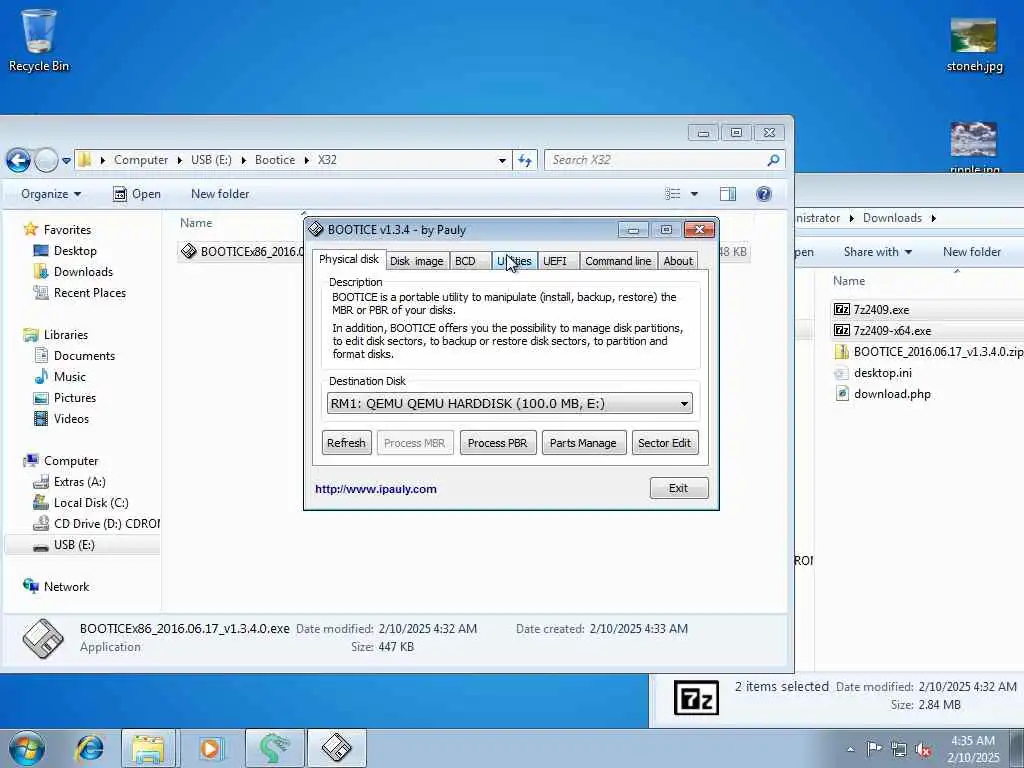Switch to the Command line tab
This screenshot has height=768, width=1024.
coord(618,261)
